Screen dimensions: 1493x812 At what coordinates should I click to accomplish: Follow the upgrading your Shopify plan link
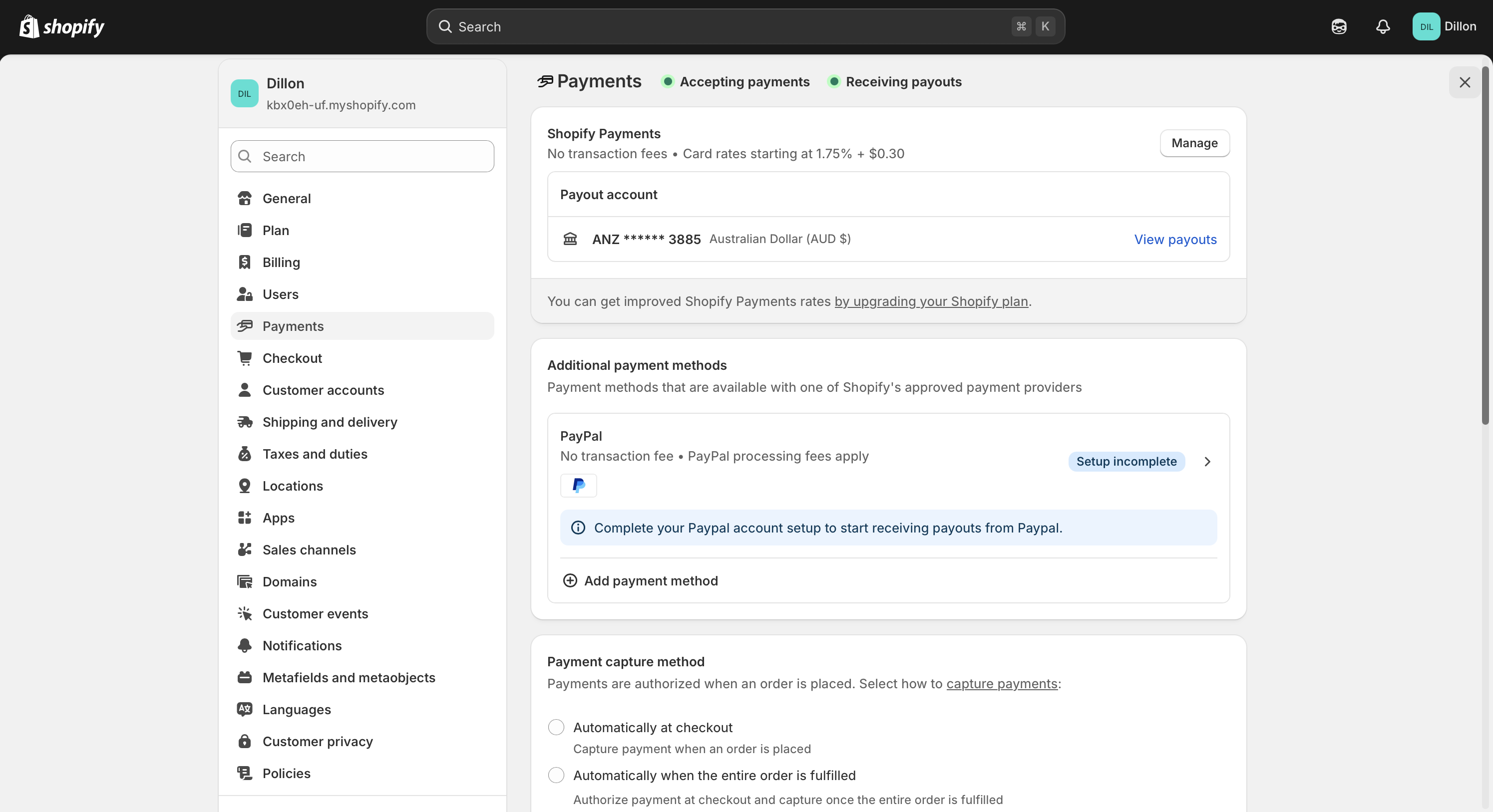(x=931, y=302)
